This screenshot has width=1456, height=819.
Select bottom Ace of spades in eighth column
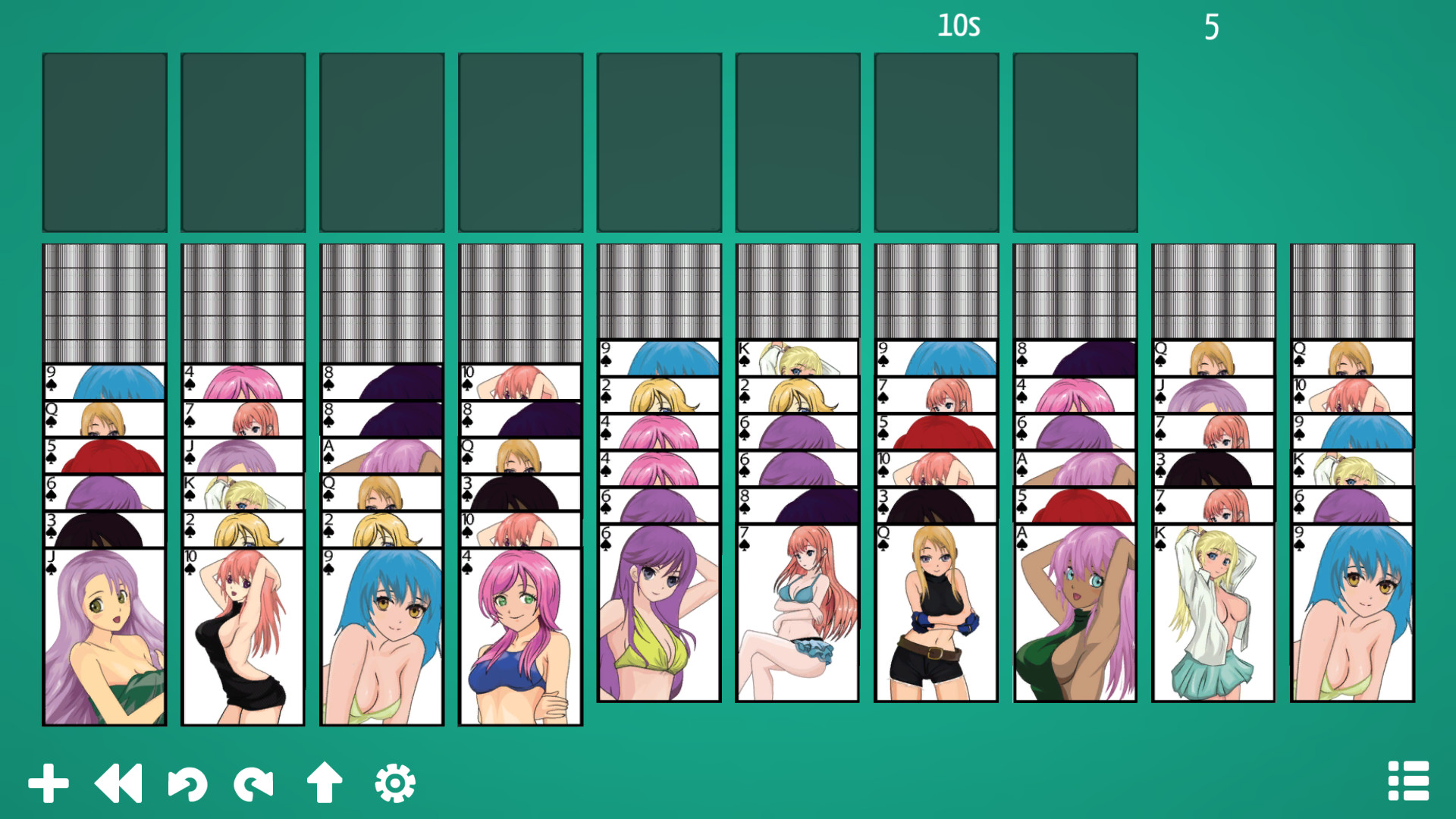1075,613
